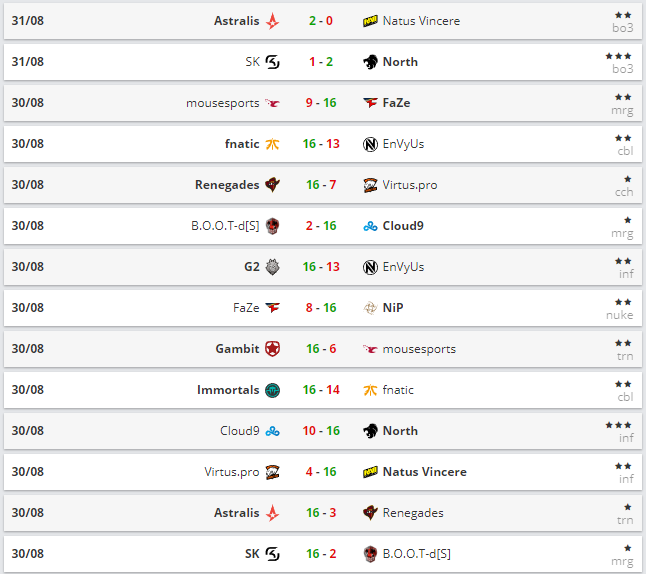The height and width of the screenshot is (574, 646).
Task: Open the Astralis 2 - 0 Natus Vincere result
Action: click(x=321, y=21)
